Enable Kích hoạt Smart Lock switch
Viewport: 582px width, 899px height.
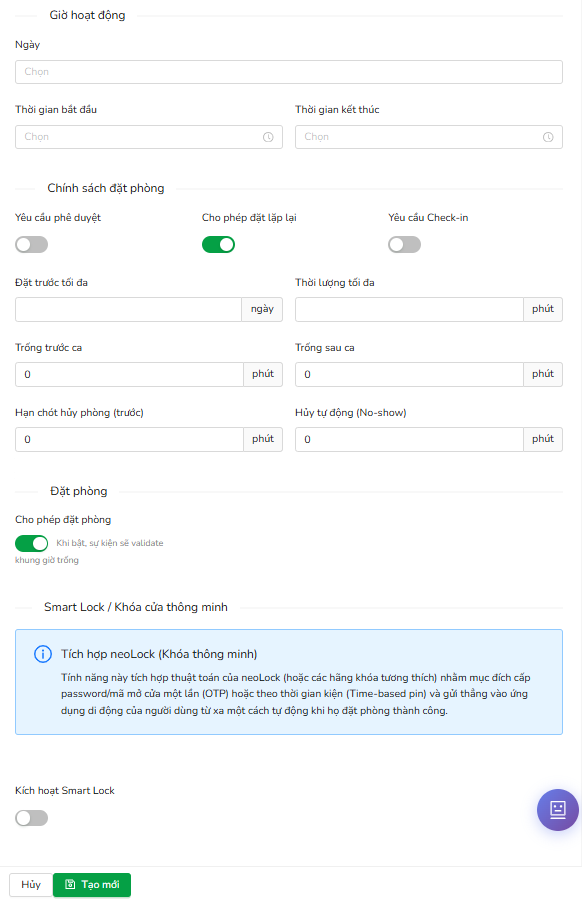click(32, 818)
